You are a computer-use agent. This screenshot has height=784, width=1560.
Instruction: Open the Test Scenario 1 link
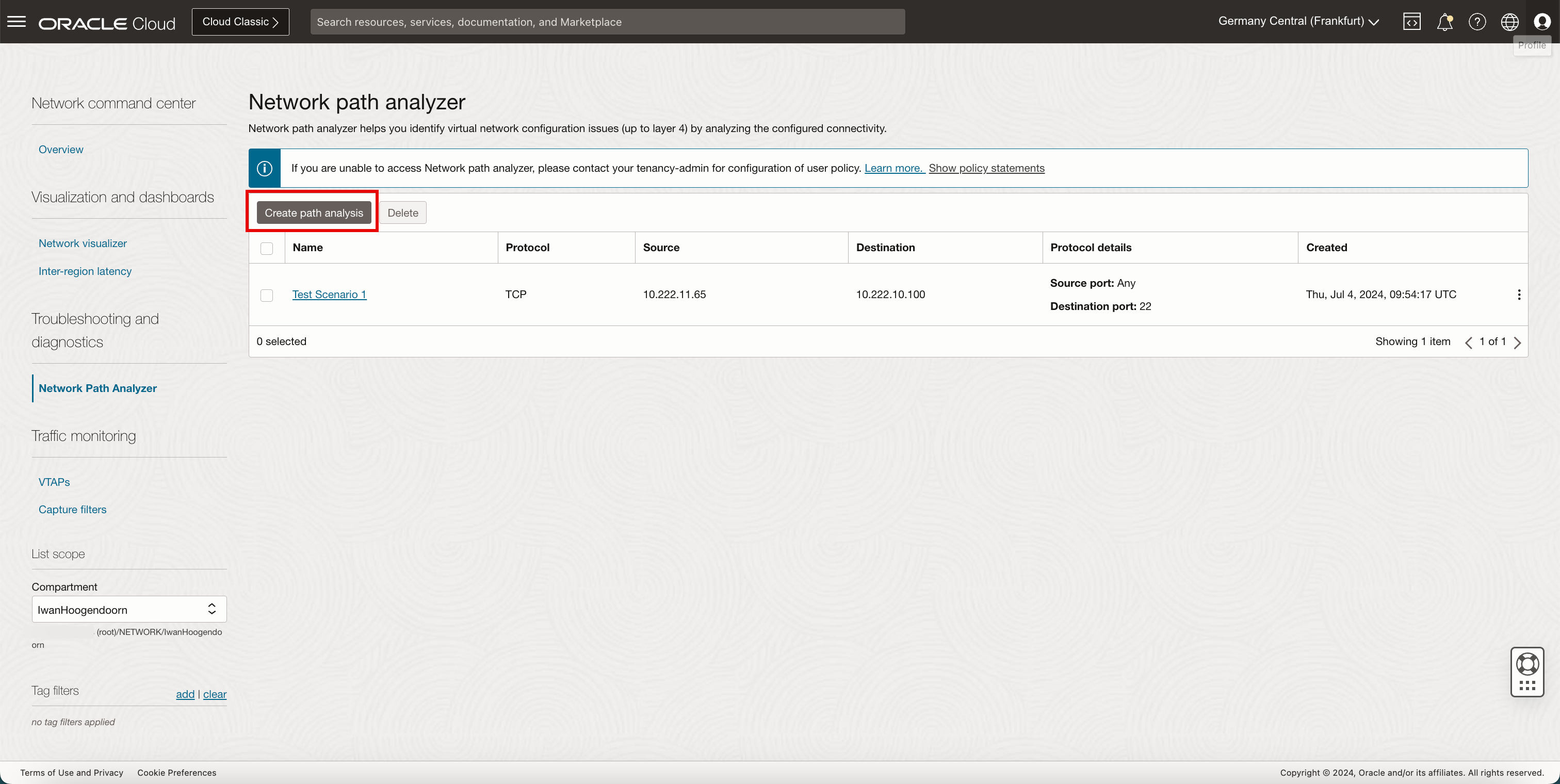tap(329, 294)
